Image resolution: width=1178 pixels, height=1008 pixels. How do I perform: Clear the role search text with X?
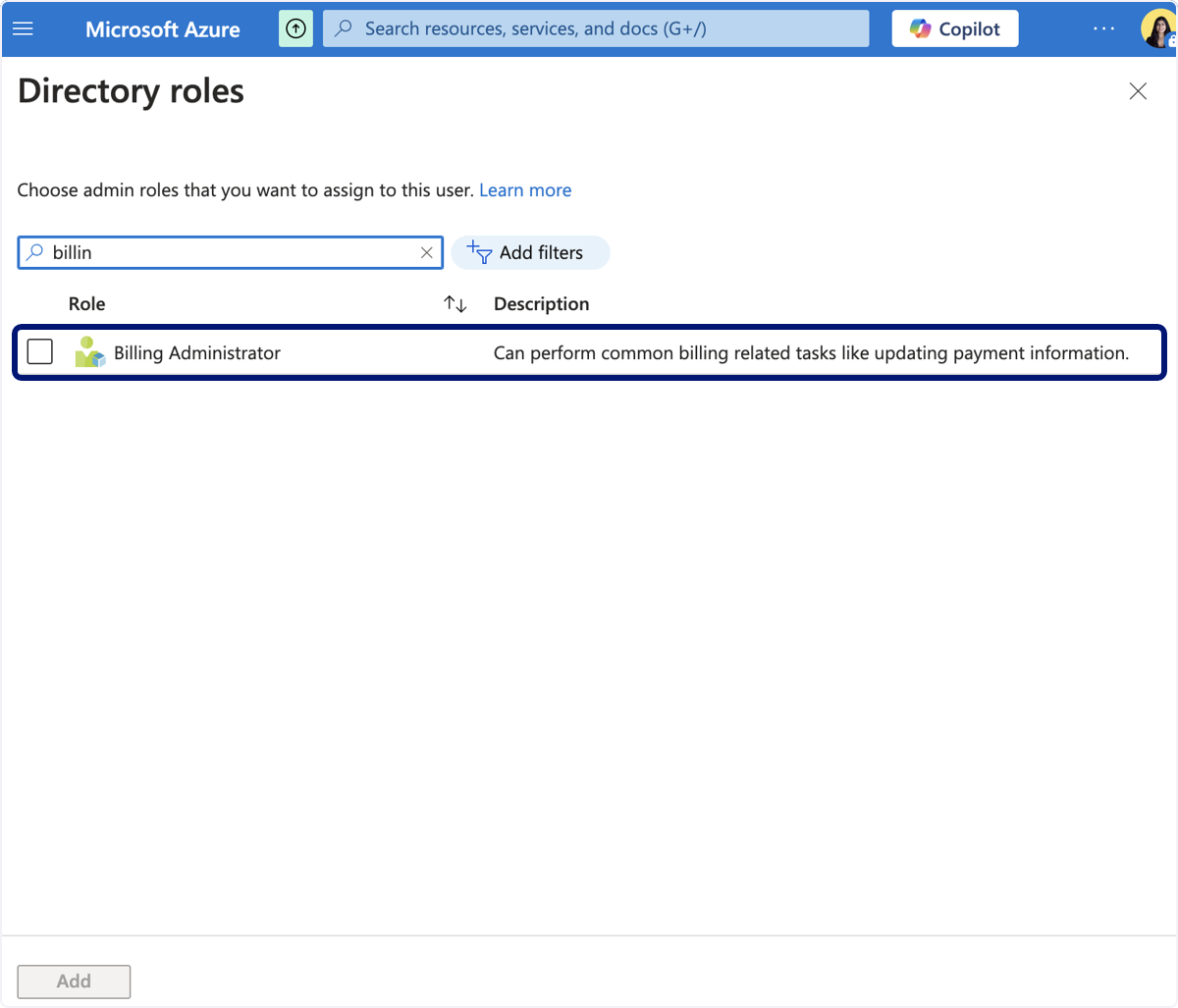click(x=427, y=252)
